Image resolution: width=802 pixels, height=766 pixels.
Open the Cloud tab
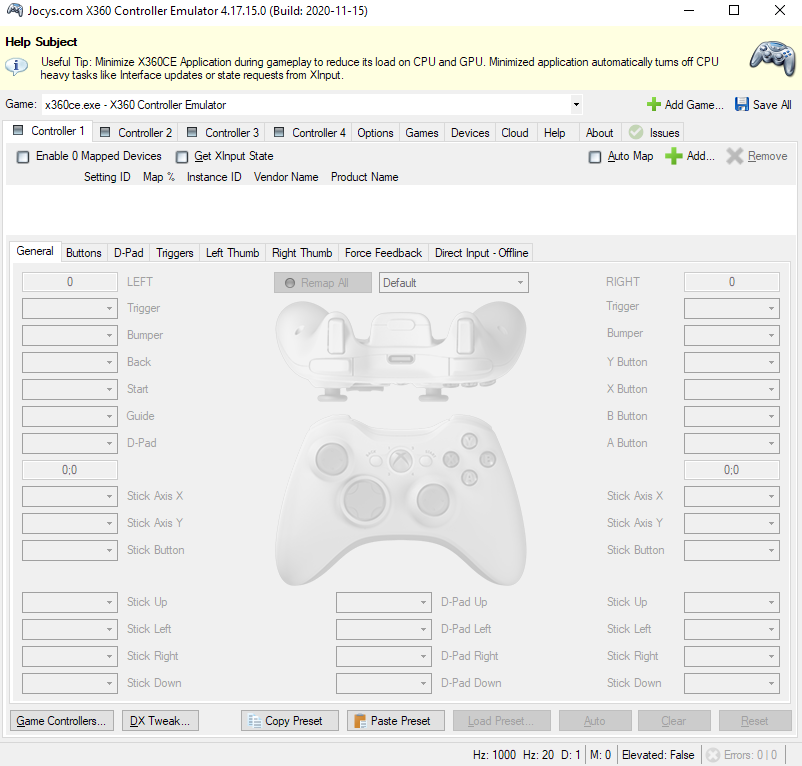[515, 133]
